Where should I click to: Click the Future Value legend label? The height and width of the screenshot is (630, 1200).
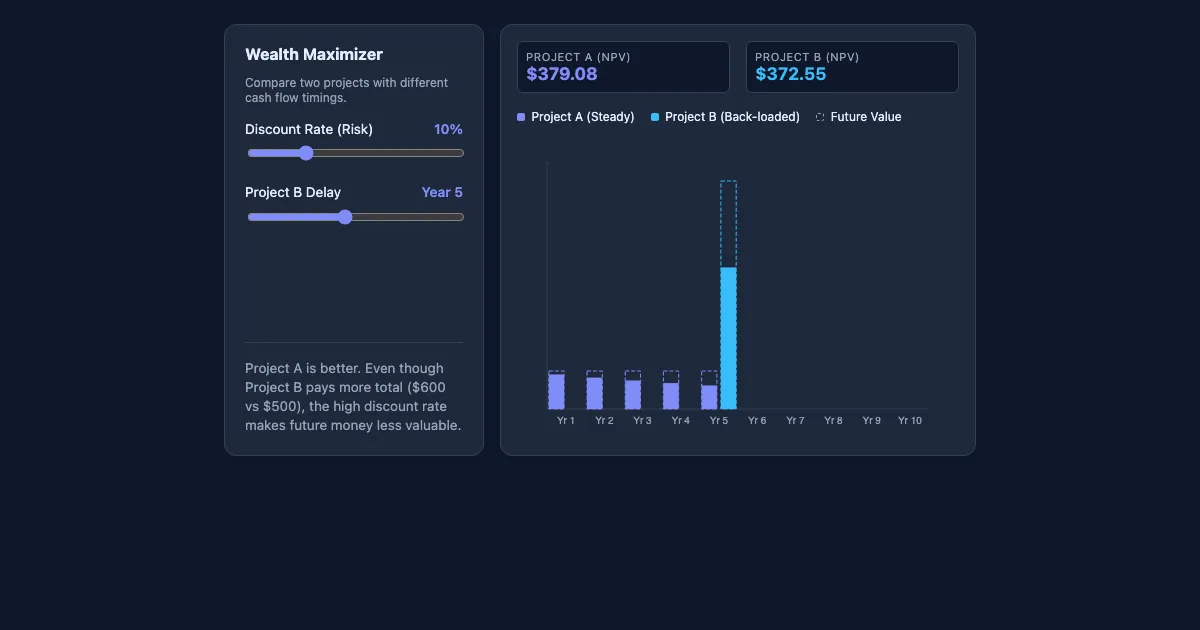(x=866, y=117)
